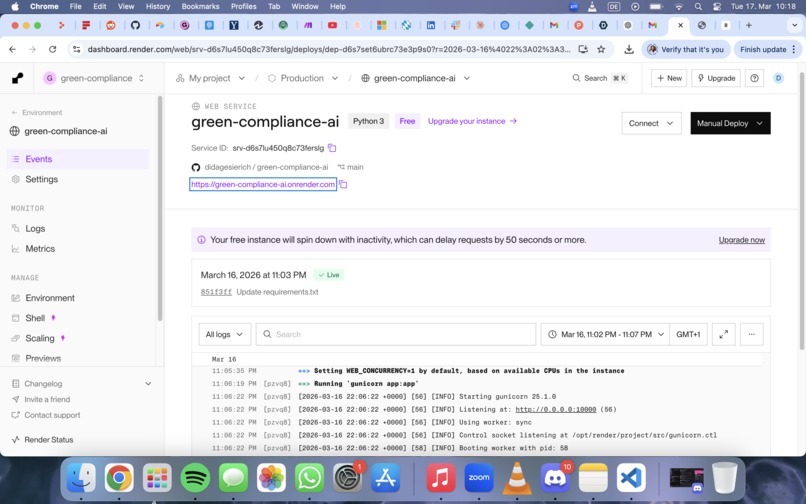Open Spotify from the dock
The height and width of the screenshot is (504, 806).
coord(195,478)
